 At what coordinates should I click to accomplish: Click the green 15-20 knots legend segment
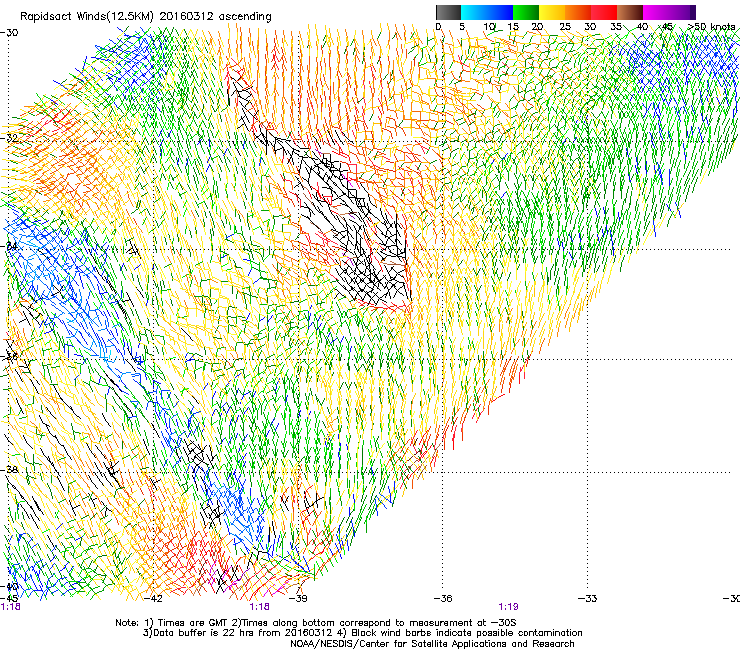(x=526, y=12)
